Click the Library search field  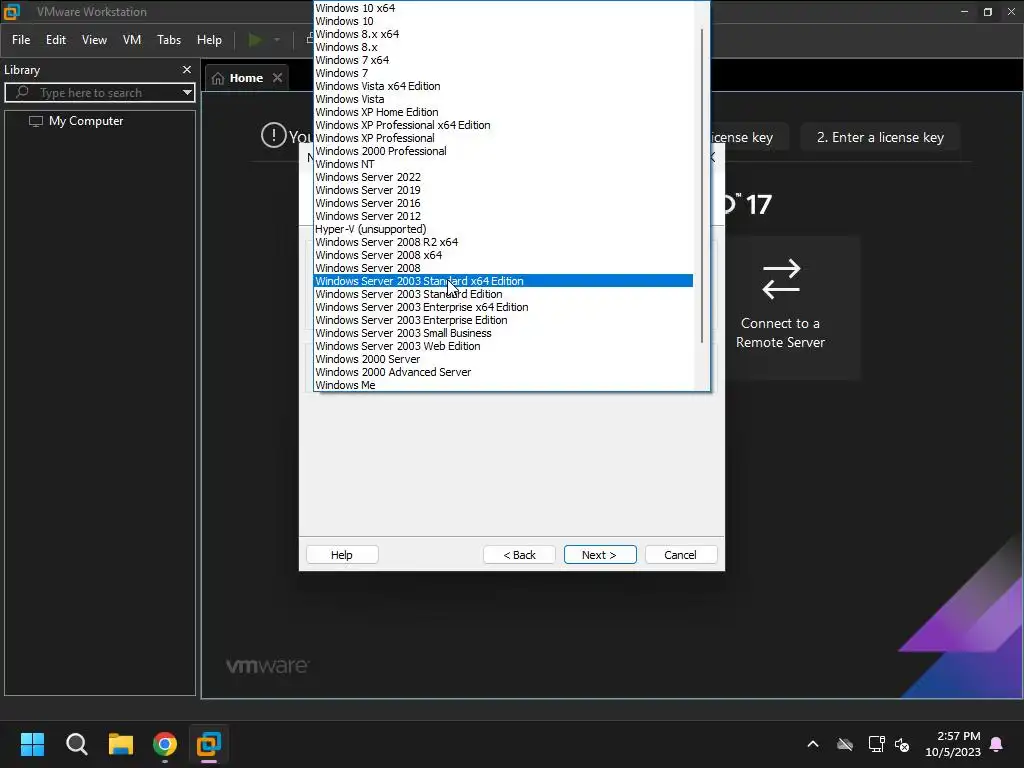[x=100, y=93]
